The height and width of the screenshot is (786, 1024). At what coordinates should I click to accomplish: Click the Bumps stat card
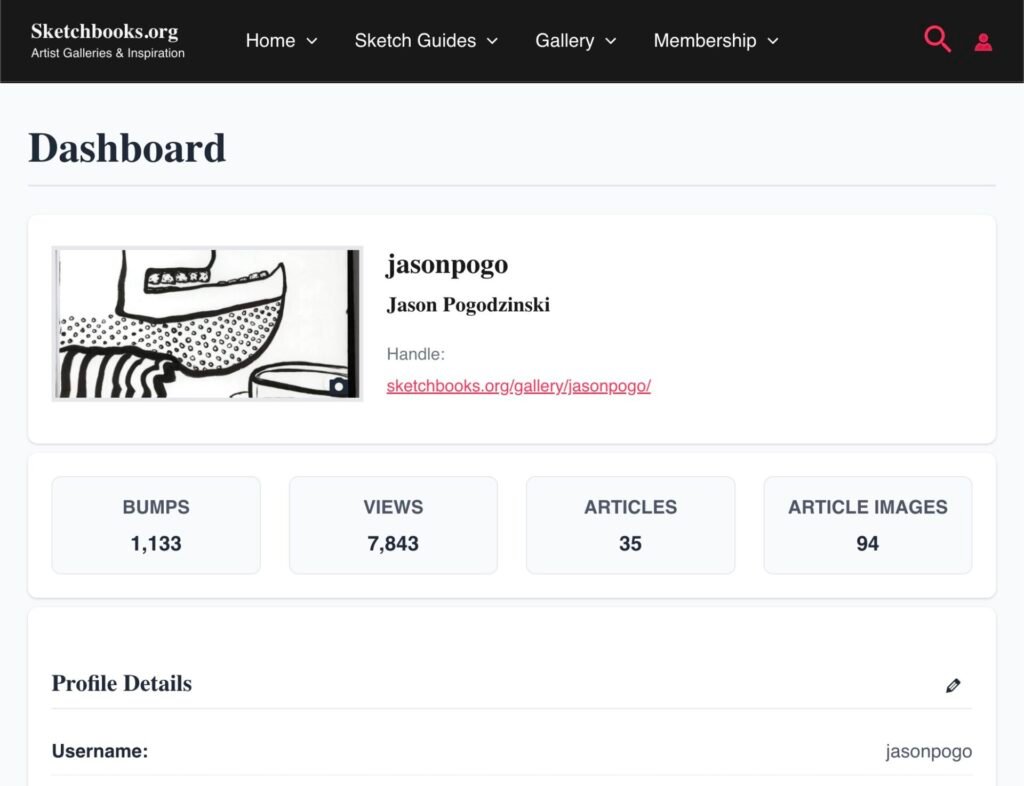(156, 525)
